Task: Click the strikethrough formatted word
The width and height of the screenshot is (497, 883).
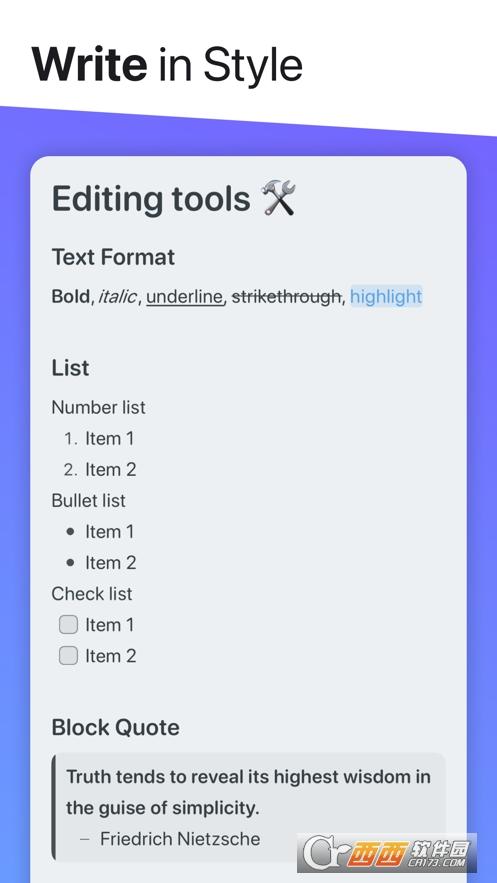Action: click(286, 296)
